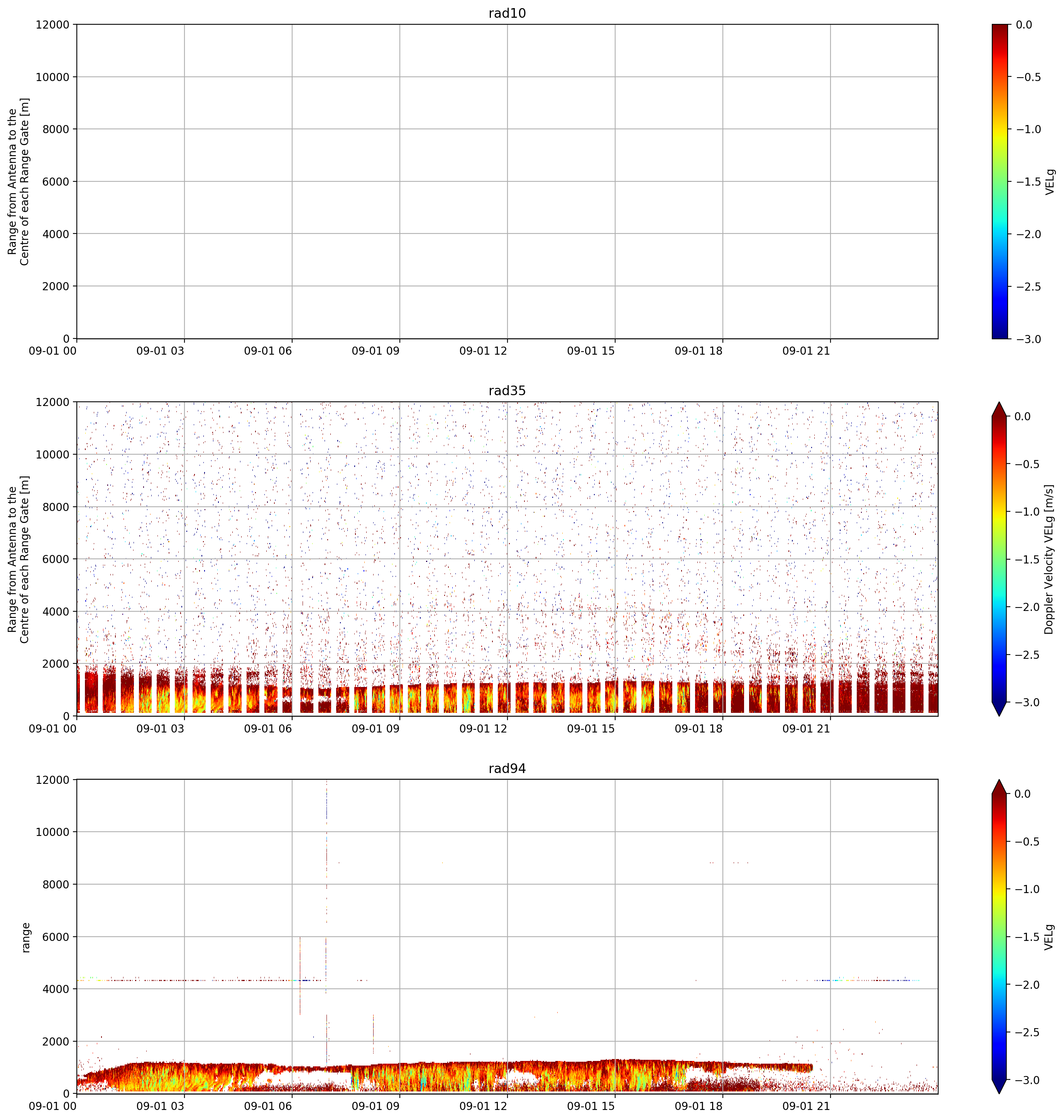
Task: Select the rad10 VELg colorbar
Action: pos(1000,181)
